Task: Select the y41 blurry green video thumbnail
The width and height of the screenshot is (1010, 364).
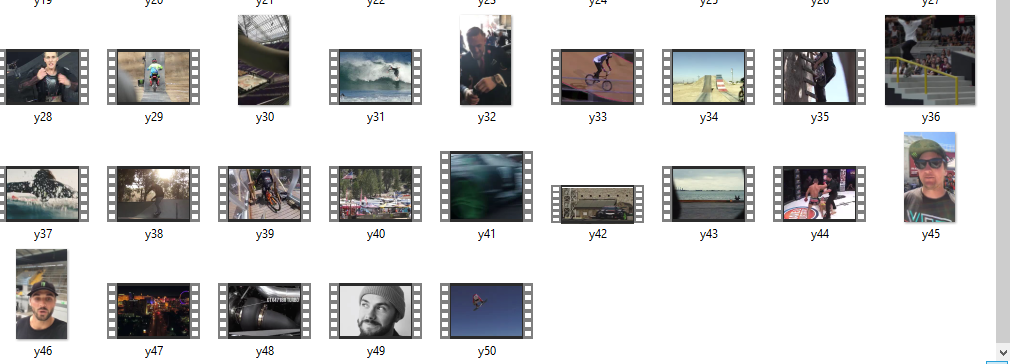Action: coord(486,186)
